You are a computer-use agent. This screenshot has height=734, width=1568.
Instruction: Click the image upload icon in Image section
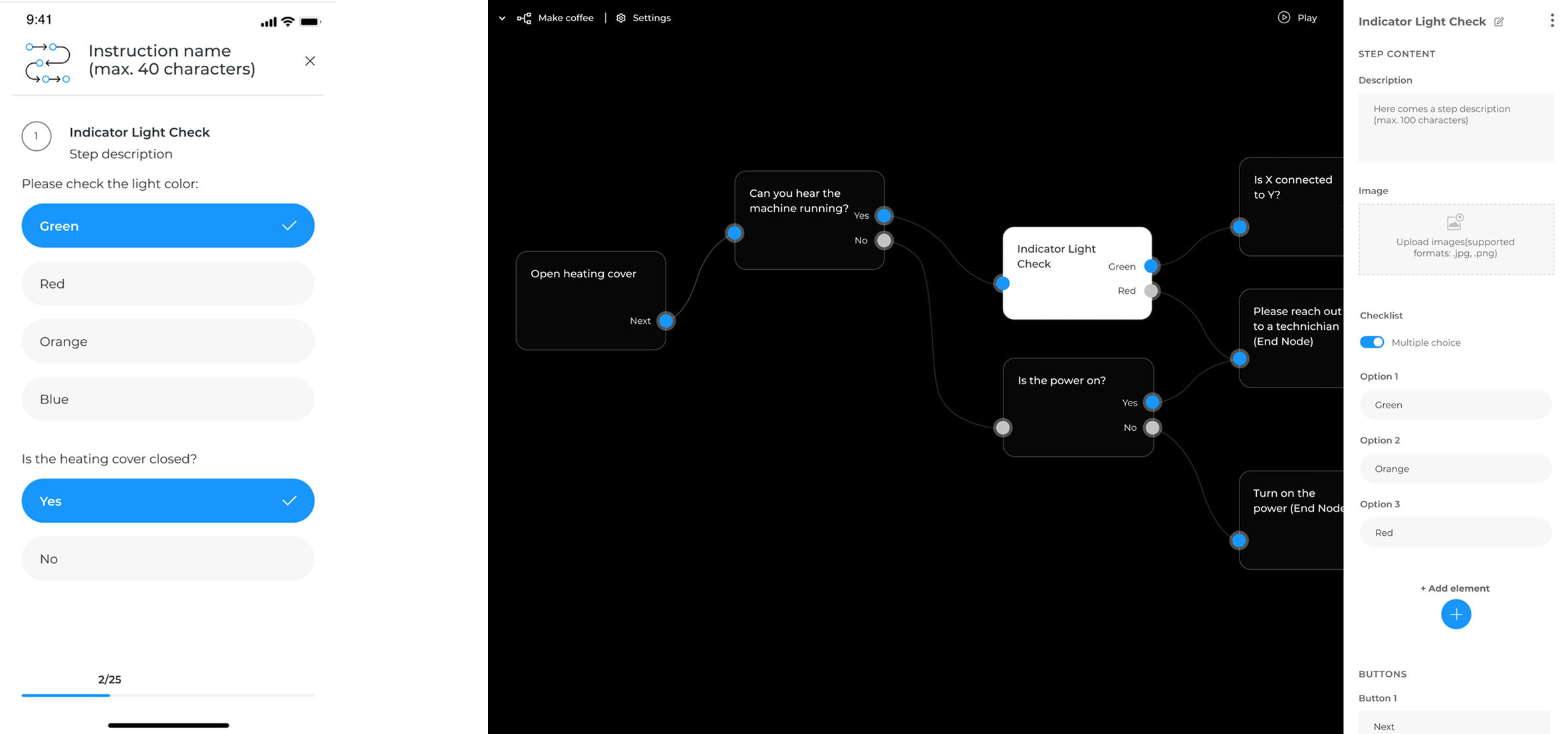coord(1456,221)
